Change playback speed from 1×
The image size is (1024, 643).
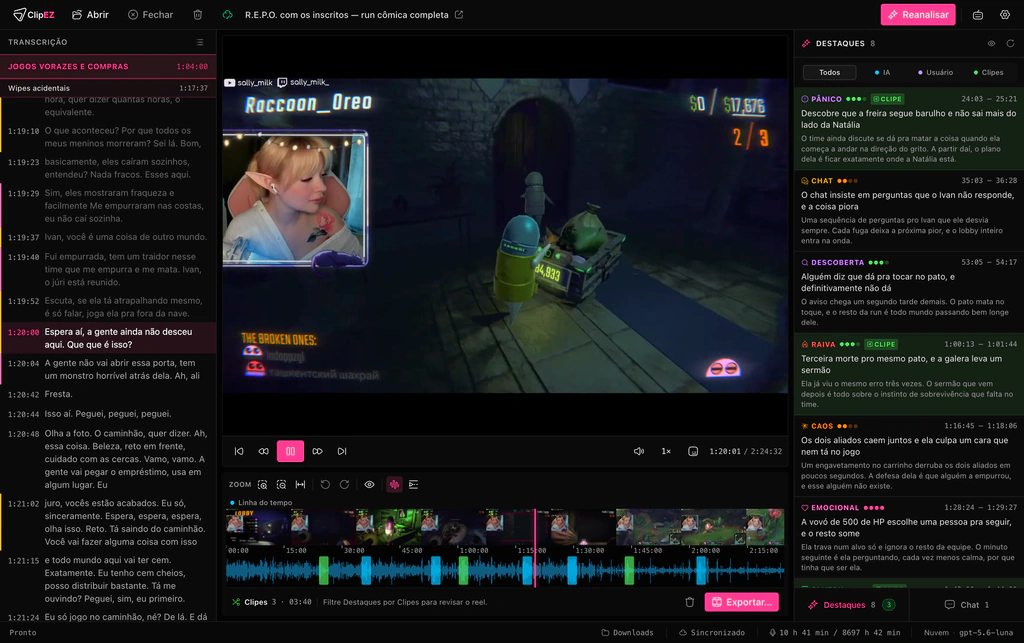coord(666,451)
